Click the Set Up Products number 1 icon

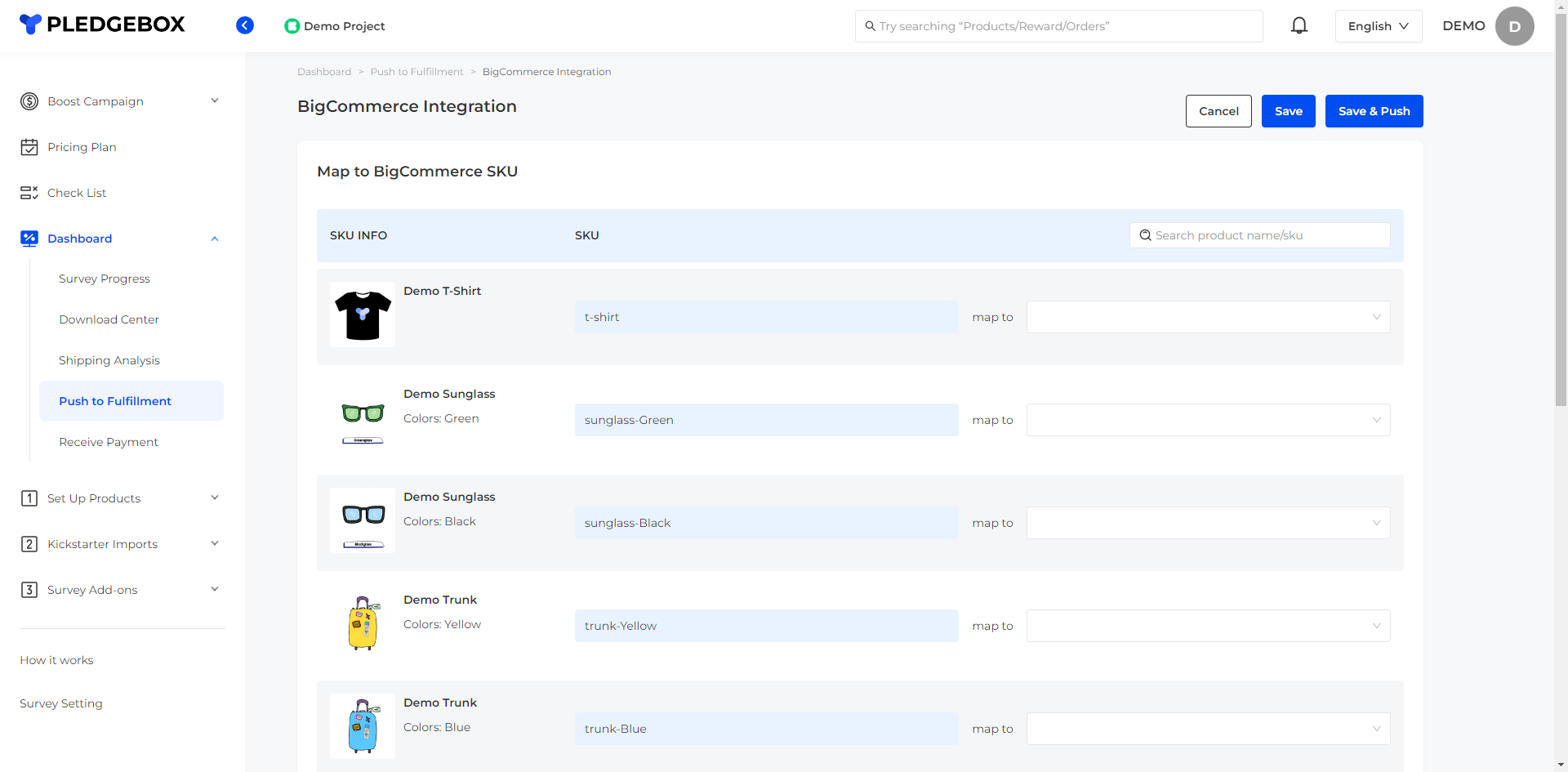click(x=29, y=498)
